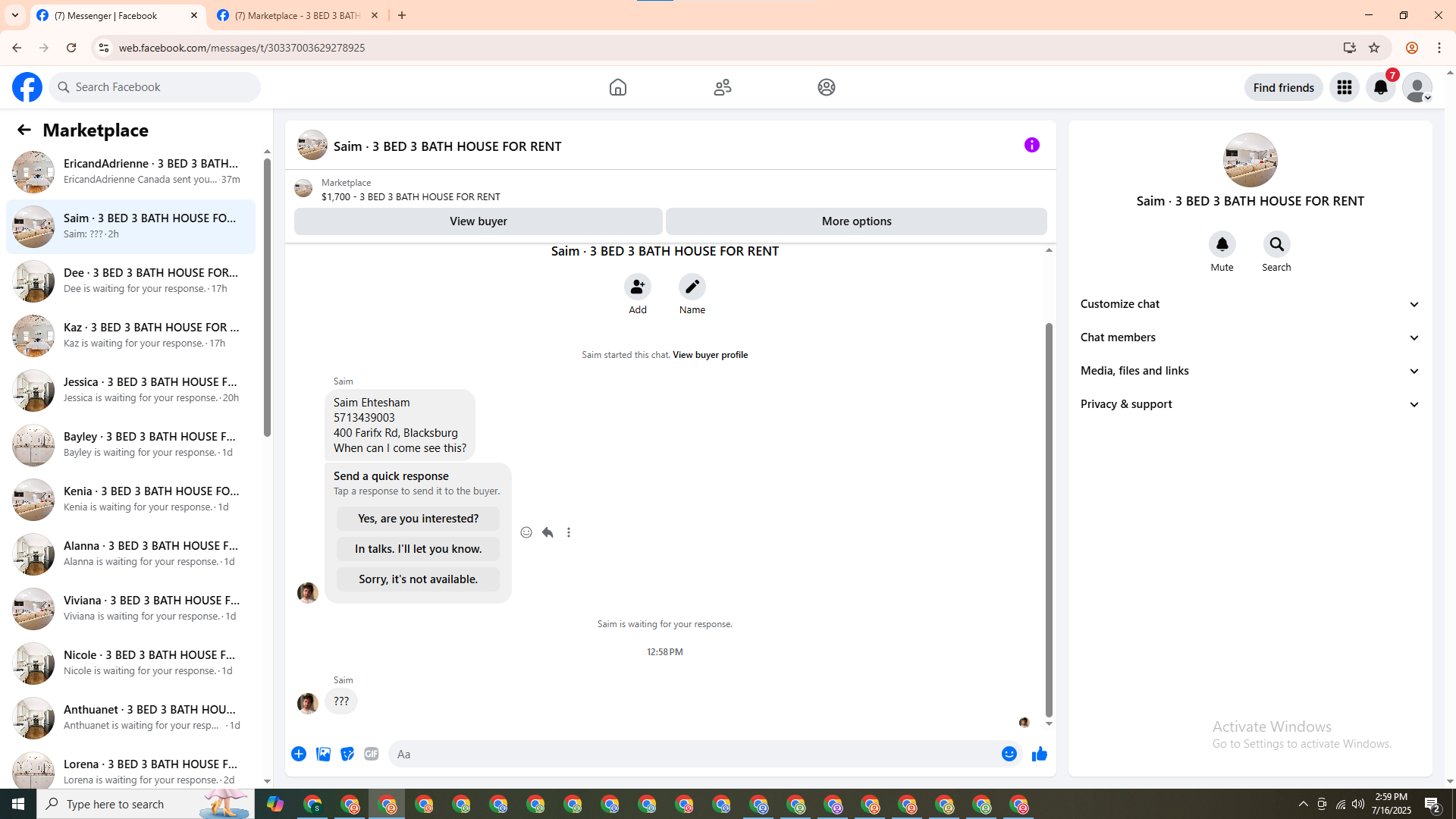Click the chat messages scrollbar

point(1049,519)
